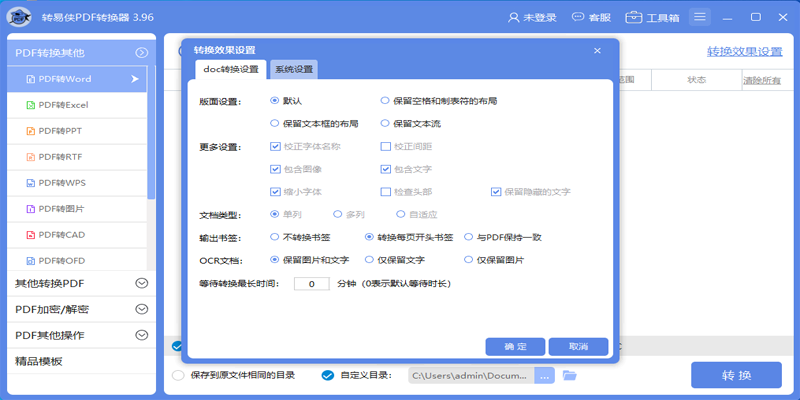Choose PDF转PPT in sidebar
Image resolution: width=800 pixels, height=400 pixels.
point(77,131)
